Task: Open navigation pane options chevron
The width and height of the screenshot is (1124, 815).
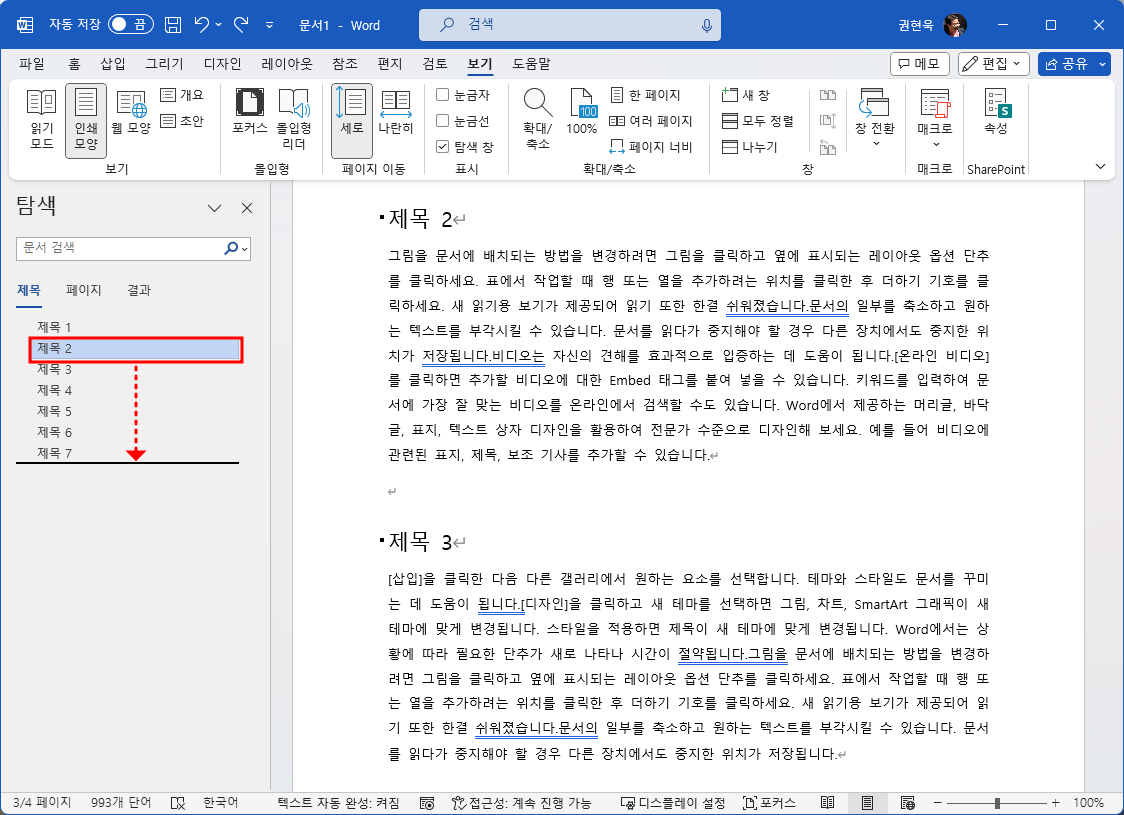Action: (214, 209)
